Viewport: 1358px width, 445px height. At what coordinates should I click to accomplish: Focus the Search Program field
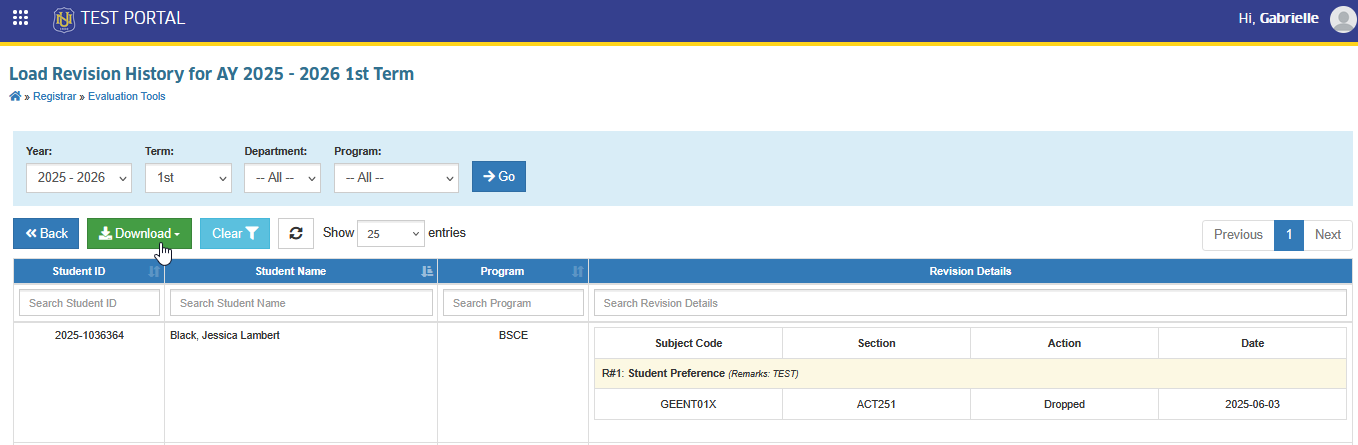pos(513,303)
